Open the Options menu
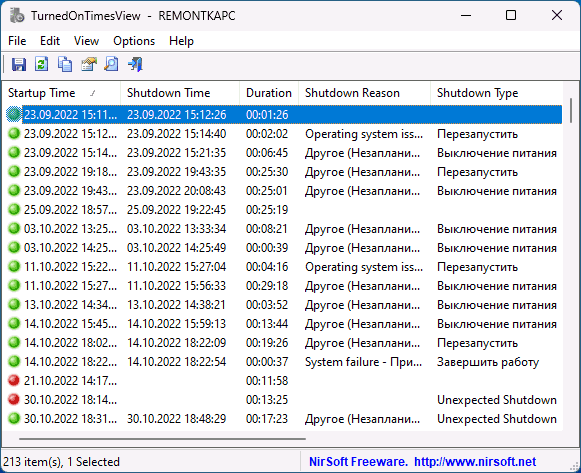581x473 pixels. (134, 41)
